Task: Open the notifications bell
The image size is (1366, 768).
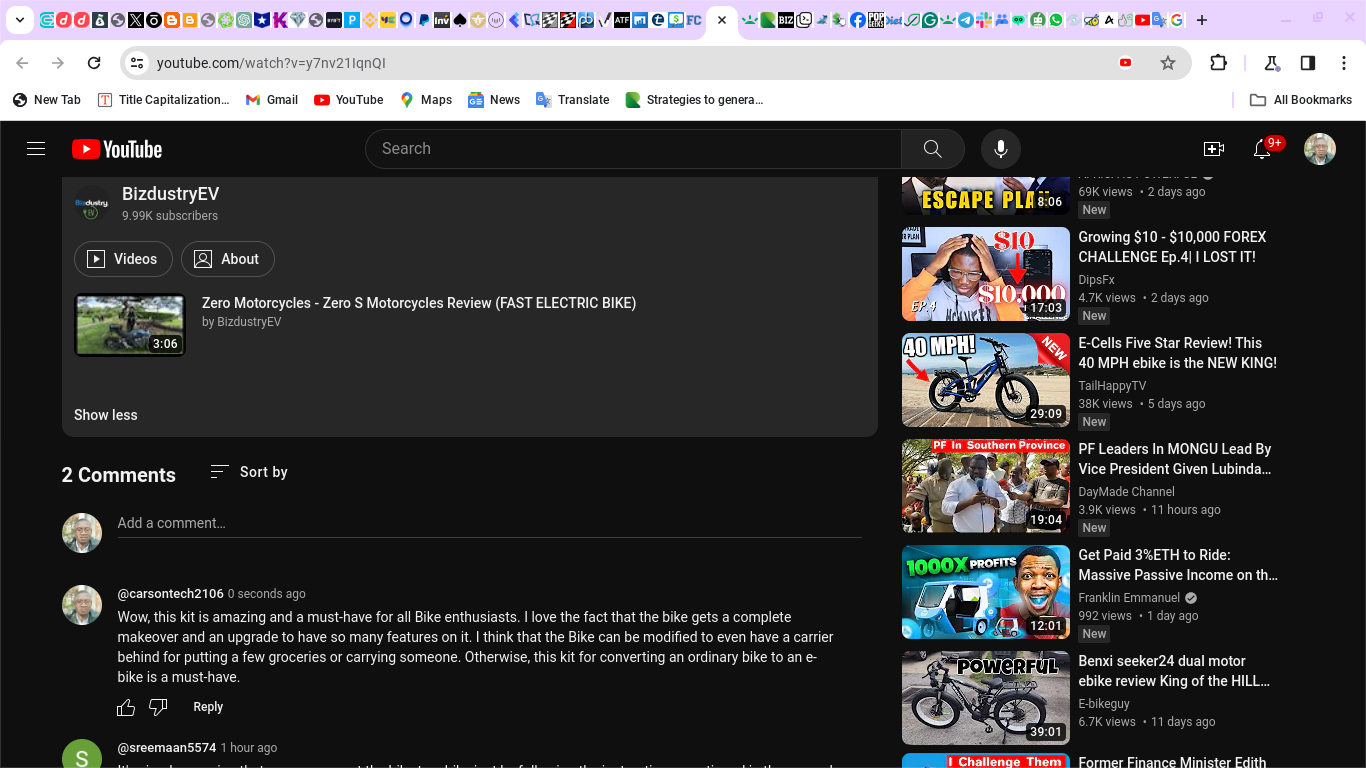Action: [x=1262, y=149]
